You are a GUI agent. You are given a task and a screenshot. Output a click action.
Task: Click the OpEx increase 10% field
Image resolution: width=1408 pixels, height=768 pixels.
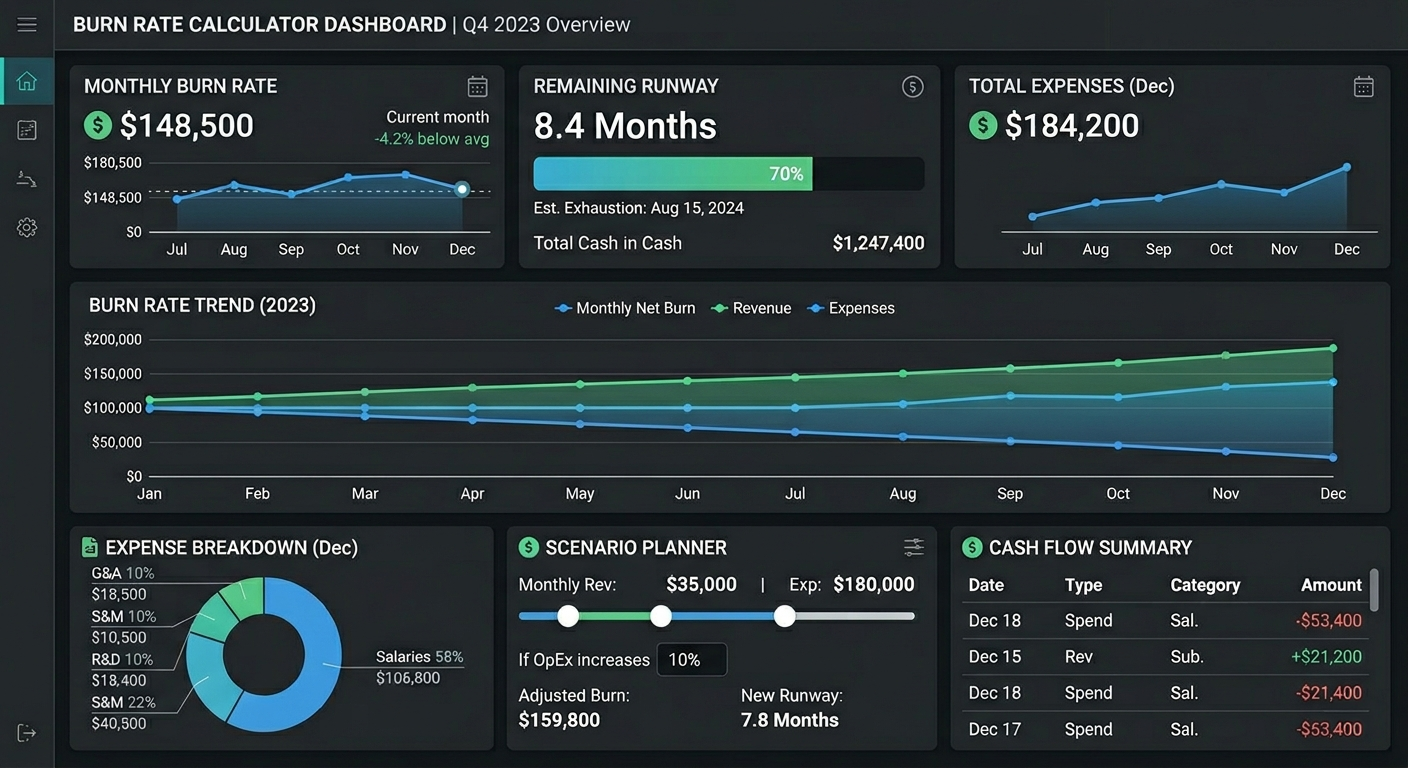(691, 660)
